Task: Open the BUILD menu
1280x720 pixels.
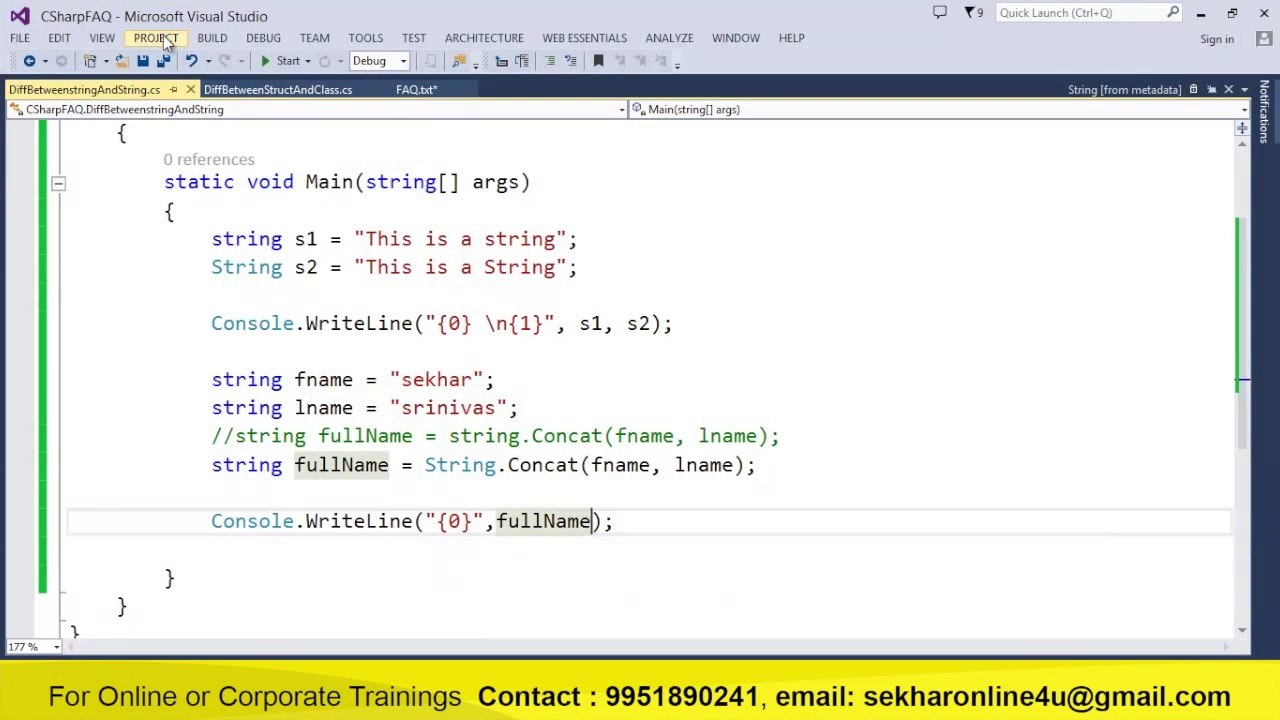Action: pos(212,38)
